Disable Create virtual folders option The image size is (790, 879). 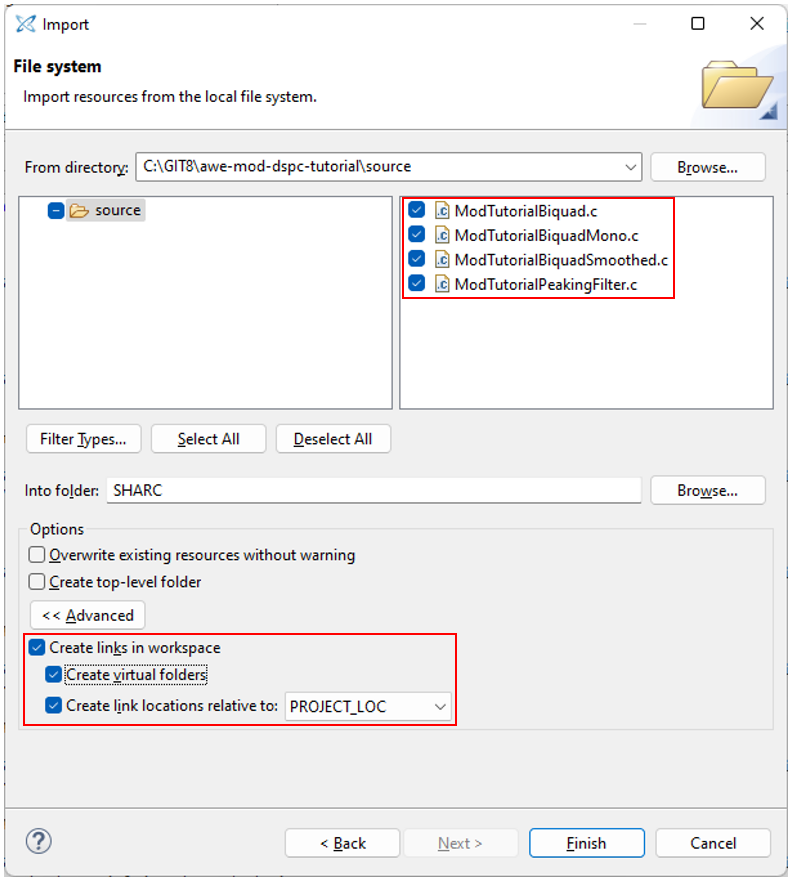[54, 675]
